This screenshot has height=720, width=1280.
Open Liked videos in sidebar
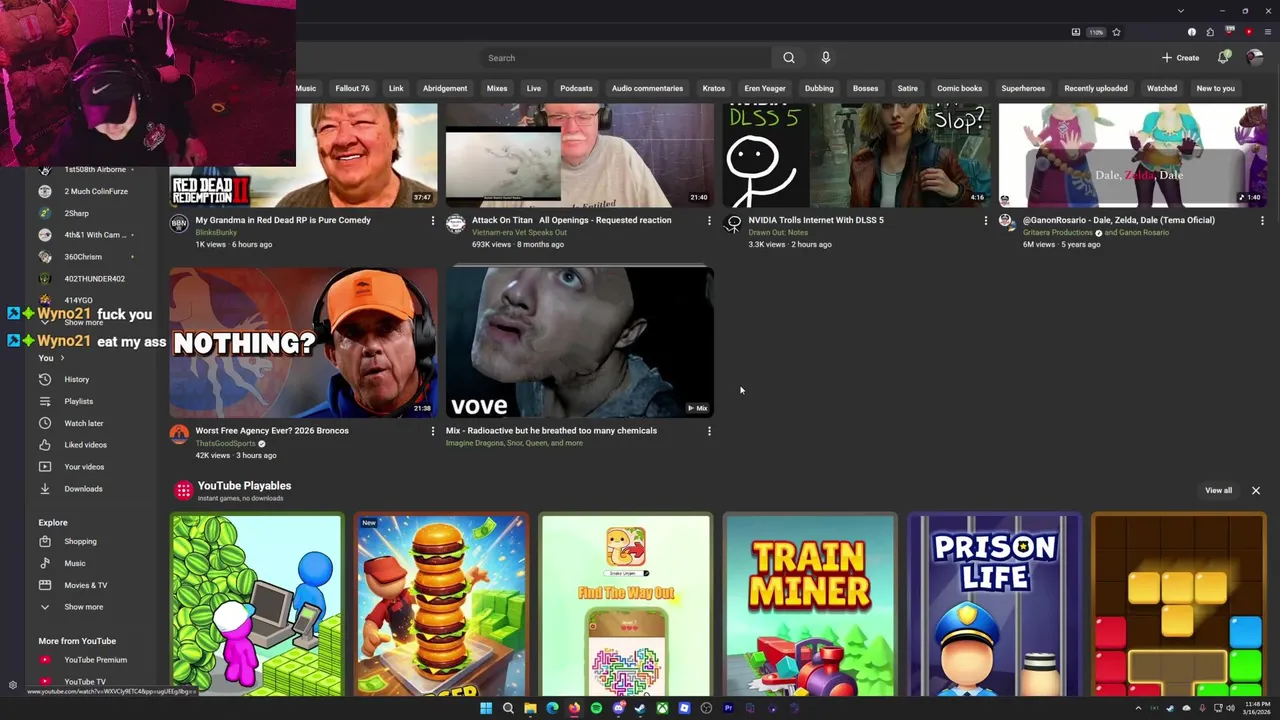tap(85, 445)
